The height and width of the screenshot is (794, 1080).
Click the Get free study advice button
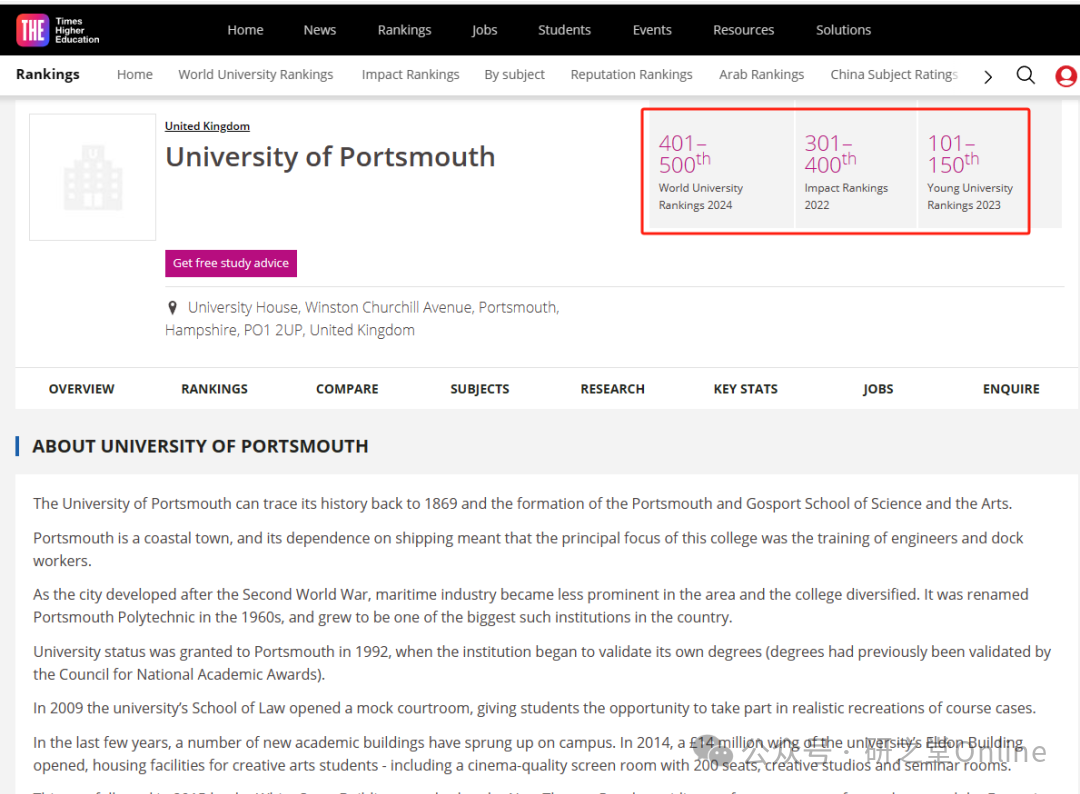click(x=231, y=263)
